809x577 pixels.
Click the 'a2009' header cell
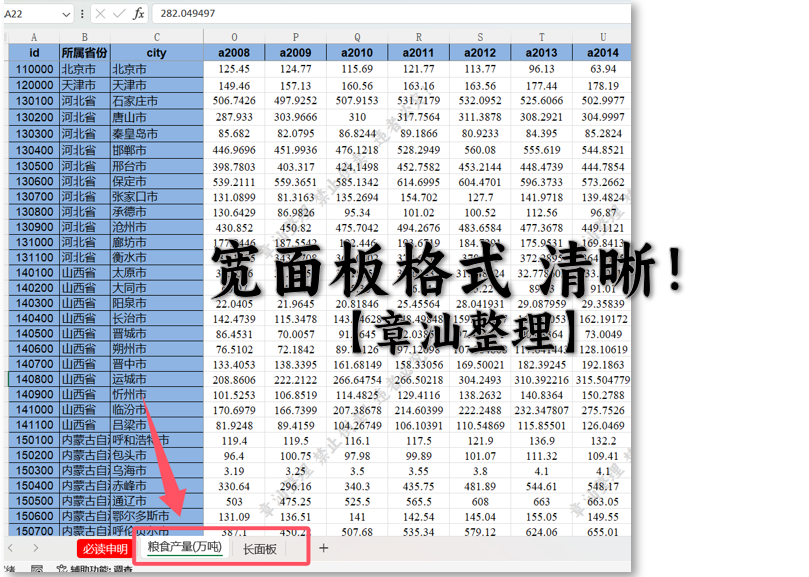click(x=296, y=53)
